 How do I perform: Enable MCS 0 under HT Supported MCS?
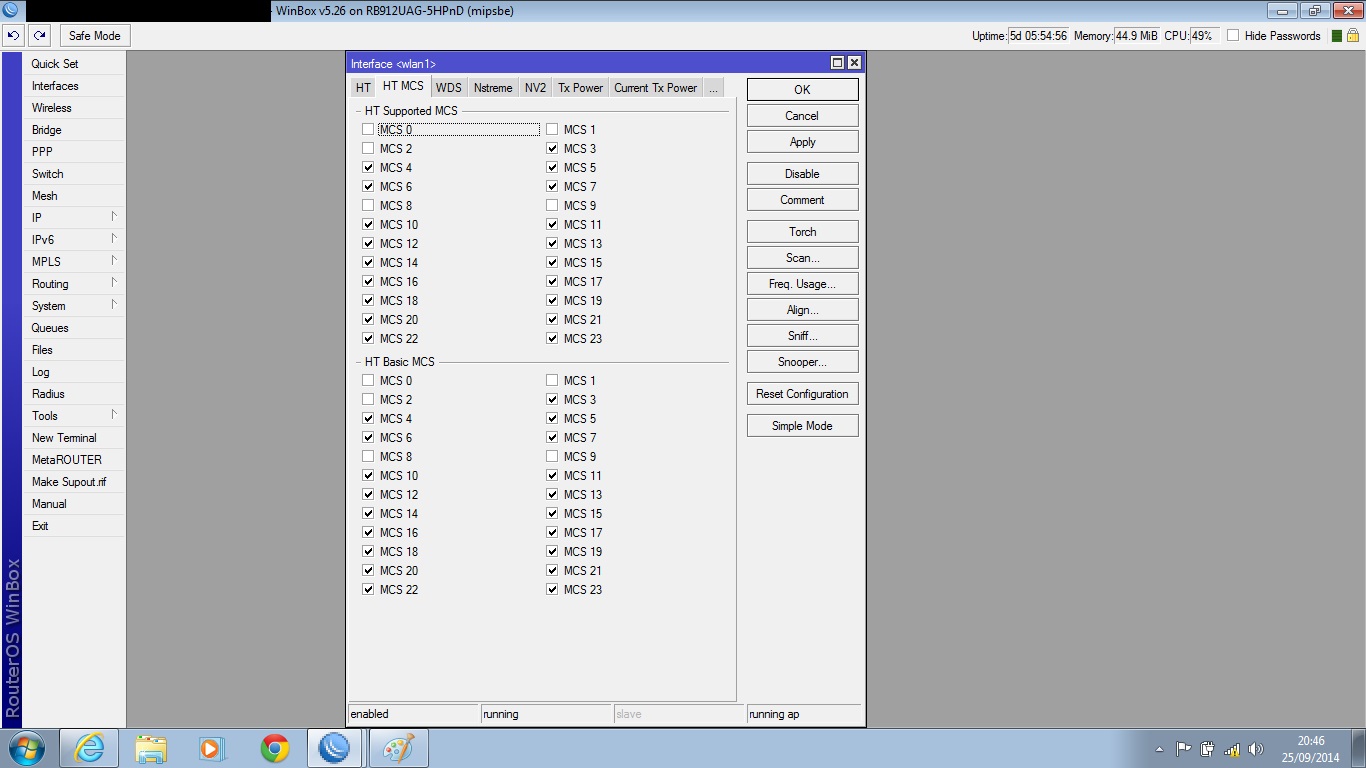click(x=368, y=130)
